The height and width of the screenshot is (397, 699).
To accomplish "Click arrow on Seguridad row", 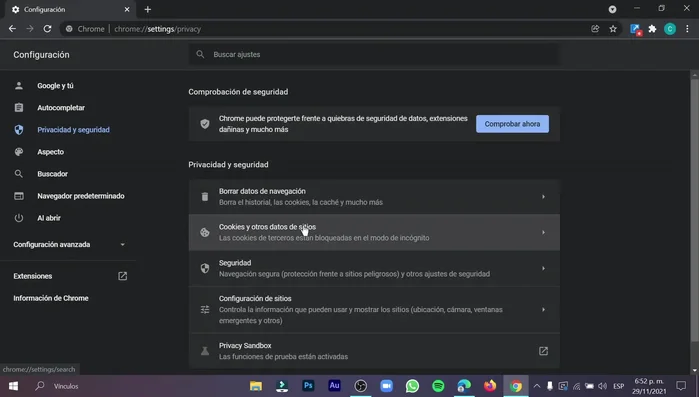I will [x=543, y=268].
